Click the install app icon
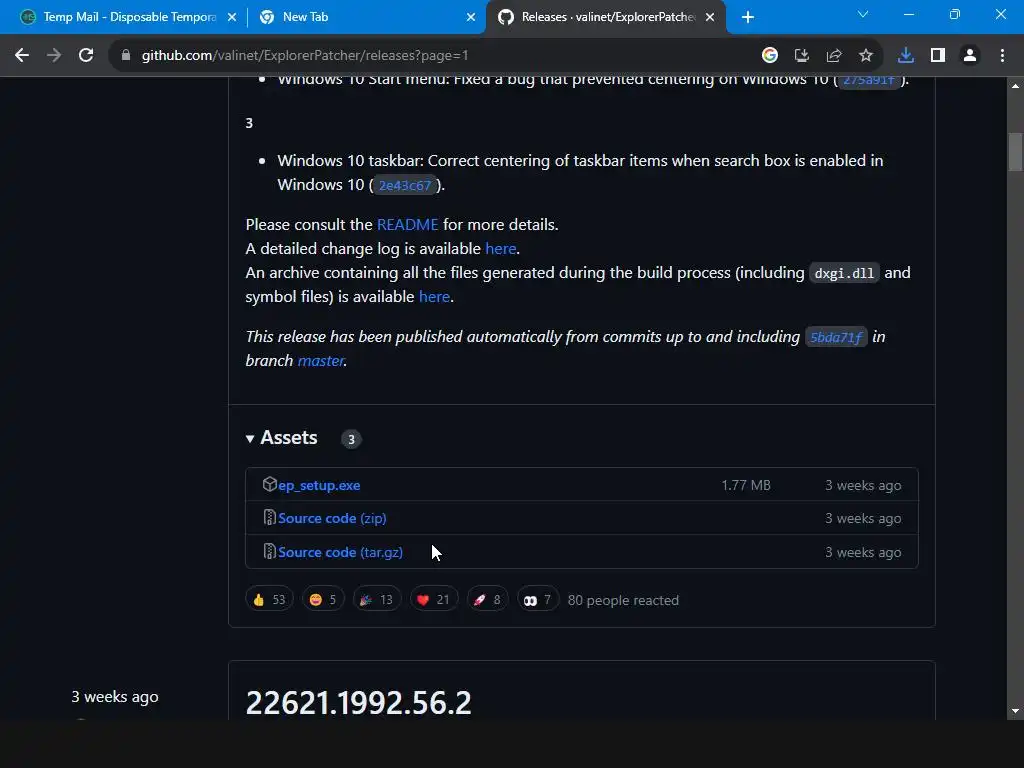This screenshot has height=768, width=1024. [x=802, y=56]
